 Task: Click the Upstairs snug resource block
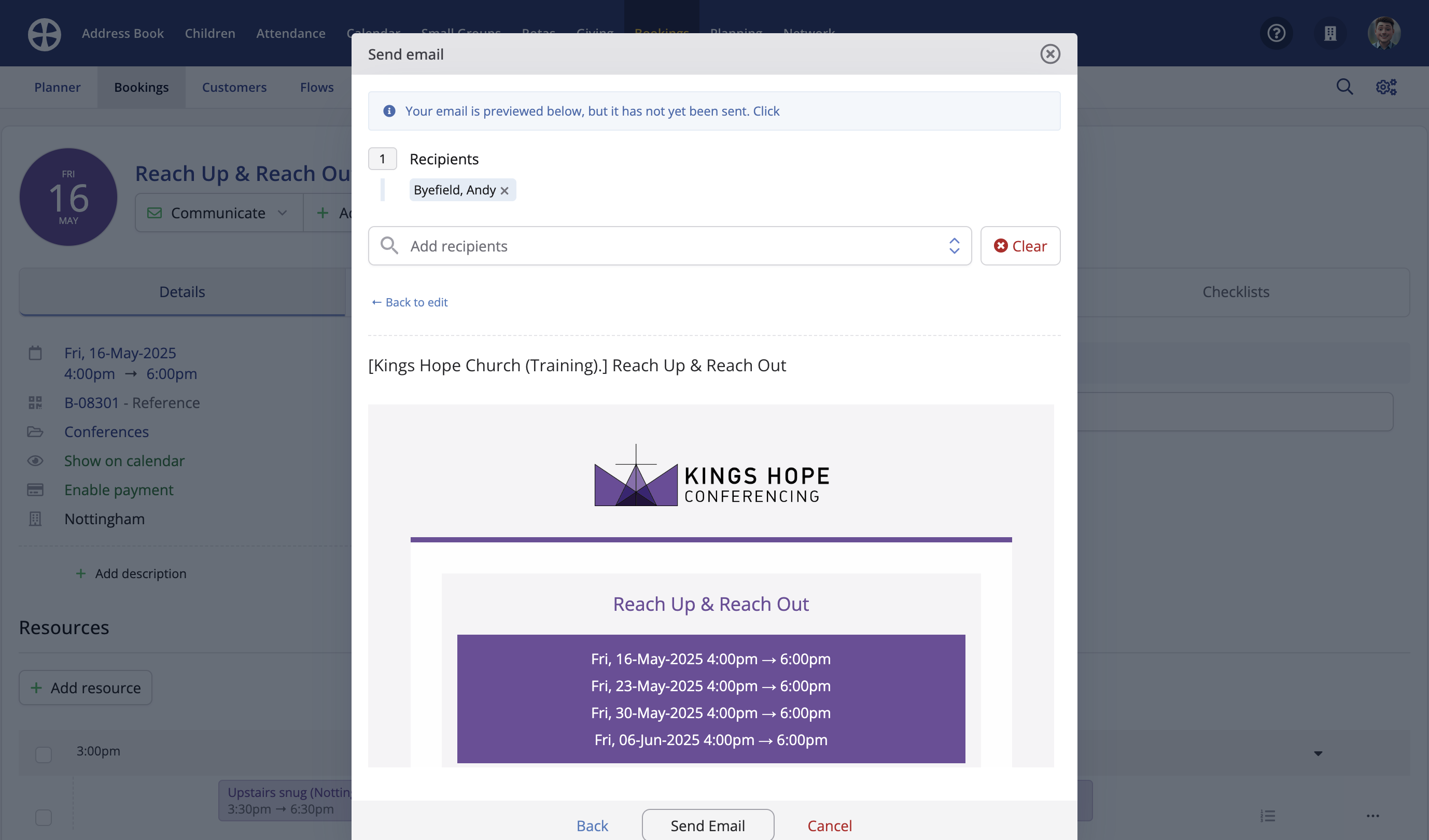click(285, 800)
